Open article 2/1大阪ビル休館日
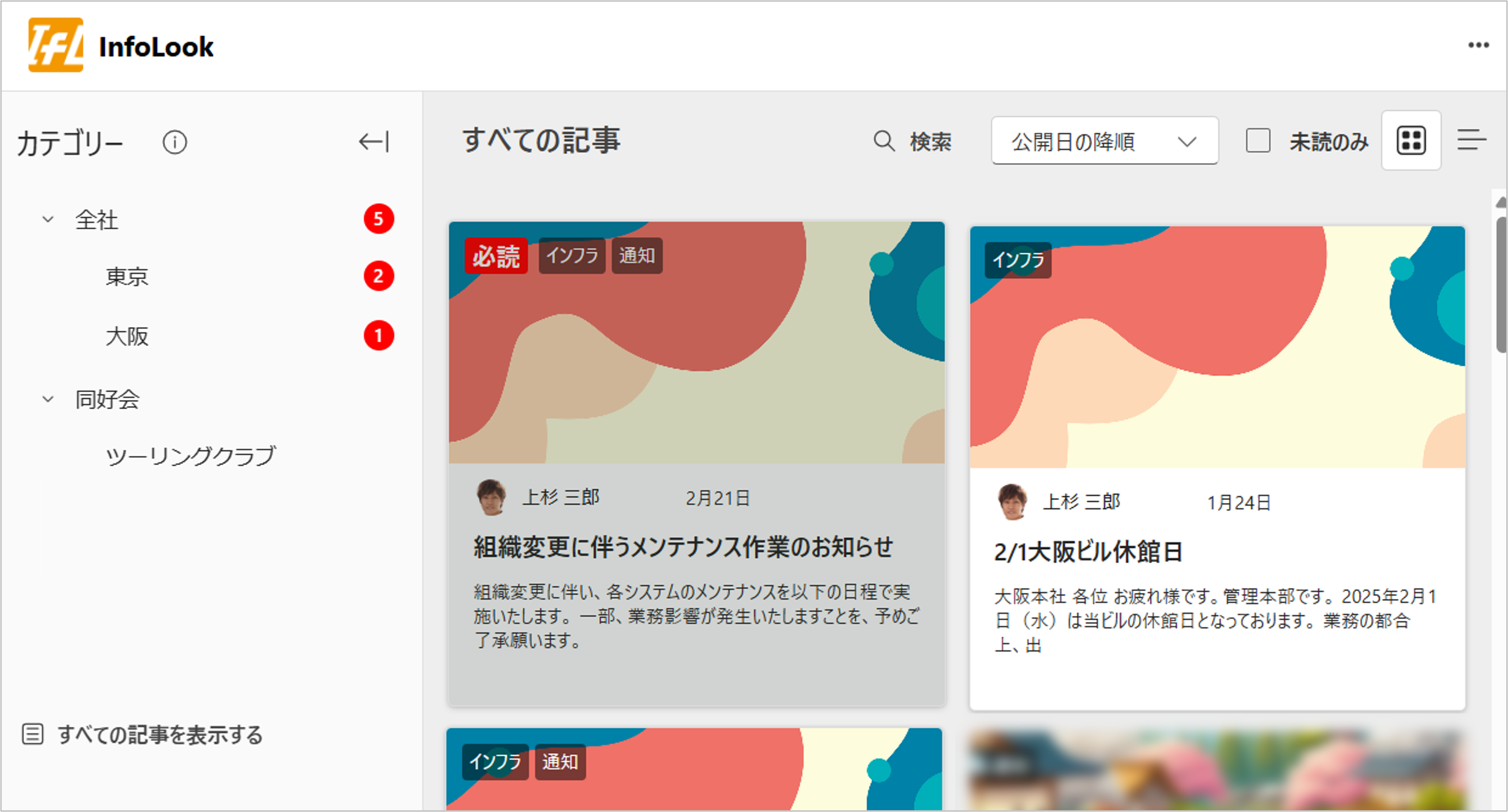This screenshot has width=1508, height=812. tap(1088, 552)
